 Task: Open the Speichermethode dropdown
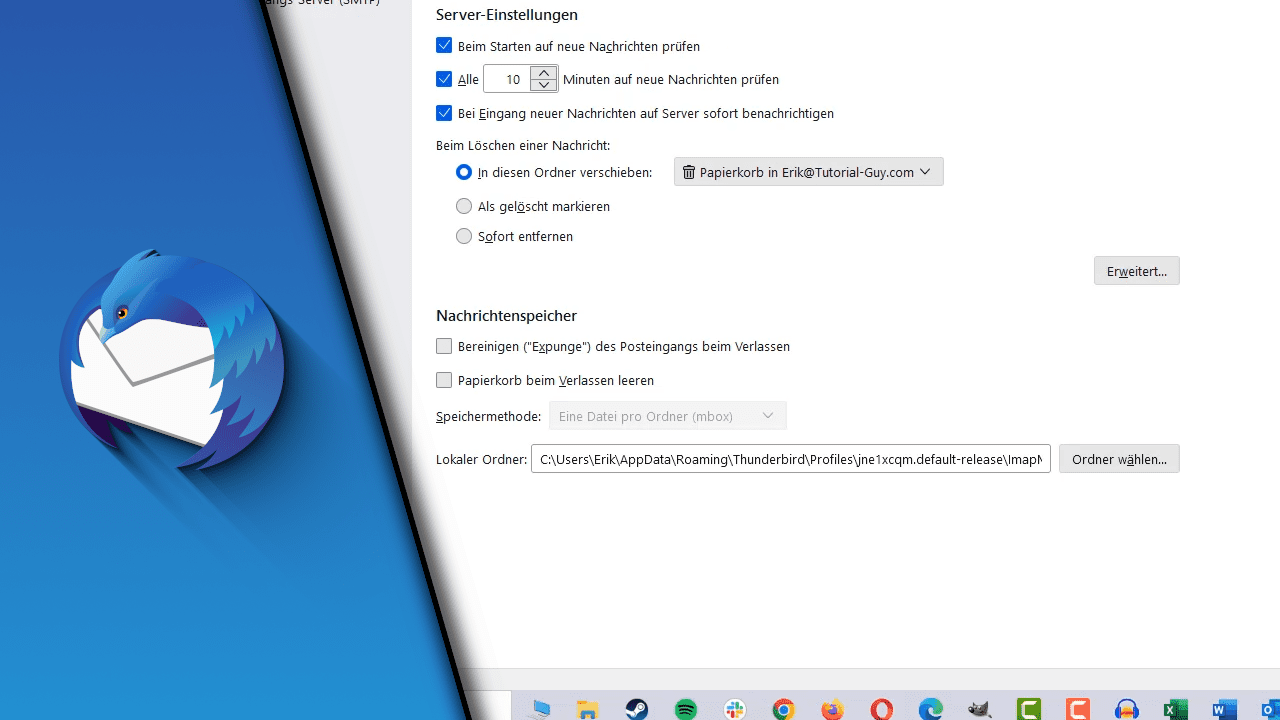point(667,415)
